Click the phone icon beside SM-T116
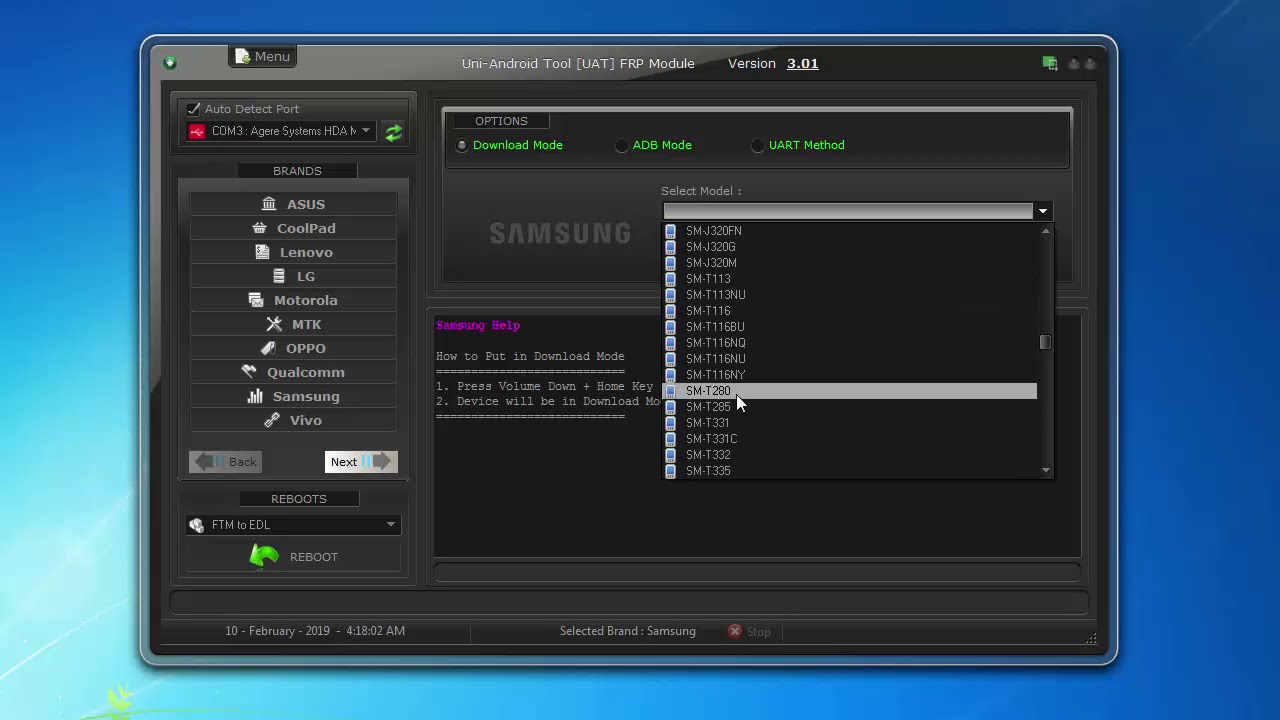The width and height of the screenshot is (1280, 720). (670, 311)
